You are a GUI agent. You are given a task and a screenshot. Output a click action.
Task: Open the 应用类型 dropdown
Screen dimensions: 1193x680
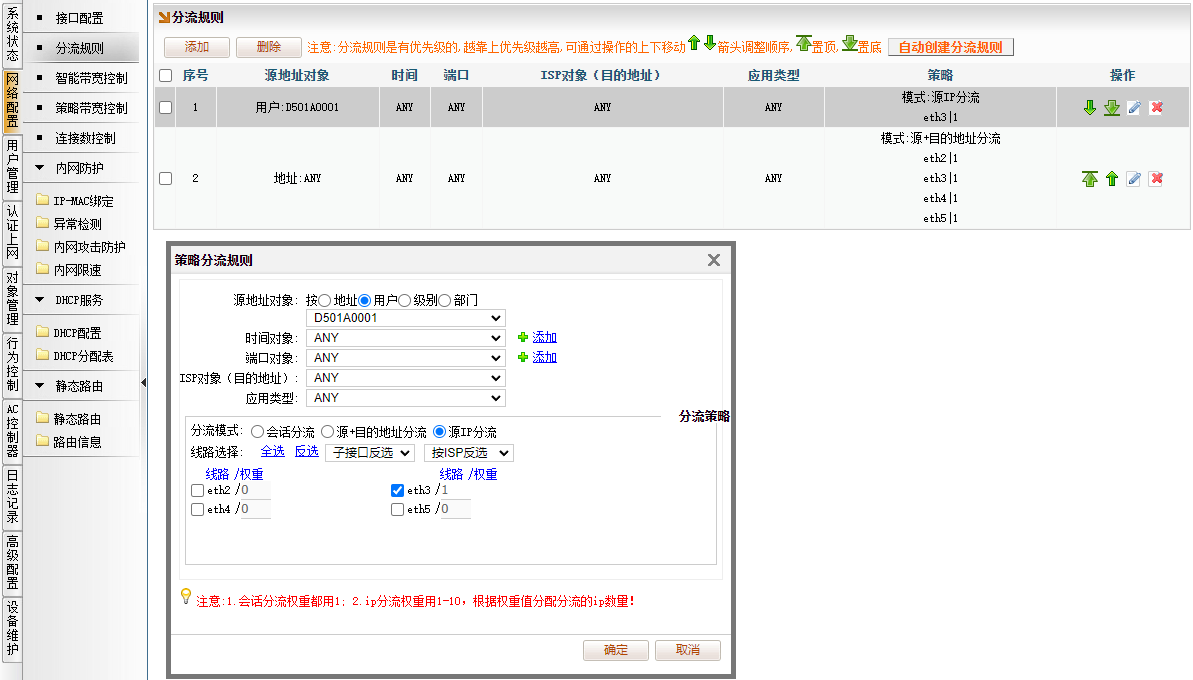[x=405, y=398]
